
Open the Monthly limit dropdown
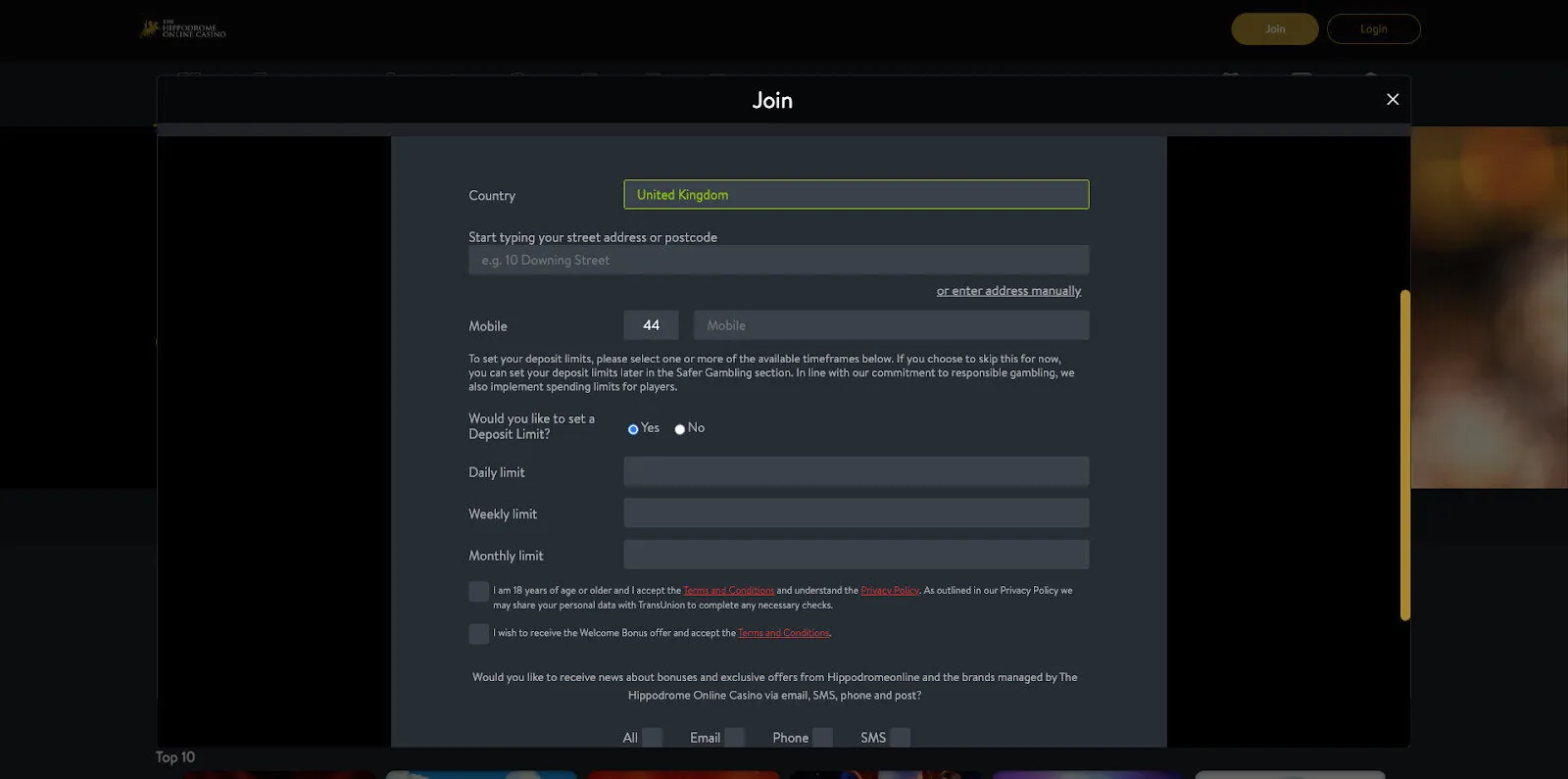click(856, 555)
